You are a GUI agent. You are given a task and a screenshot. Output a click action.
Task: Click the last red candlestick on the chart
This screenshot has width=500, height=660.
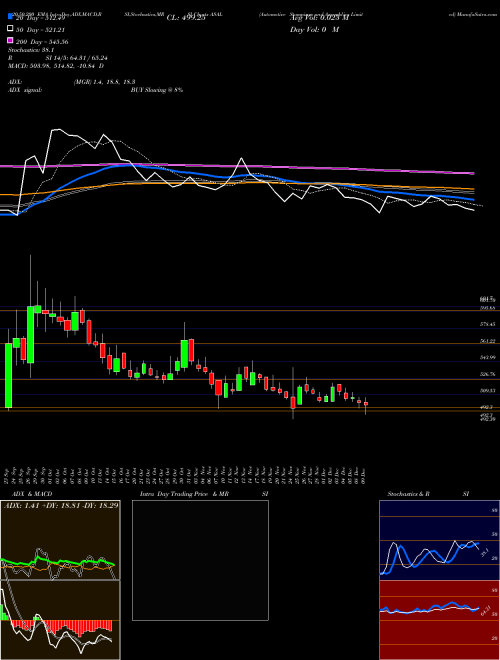(x=366, y=404)
